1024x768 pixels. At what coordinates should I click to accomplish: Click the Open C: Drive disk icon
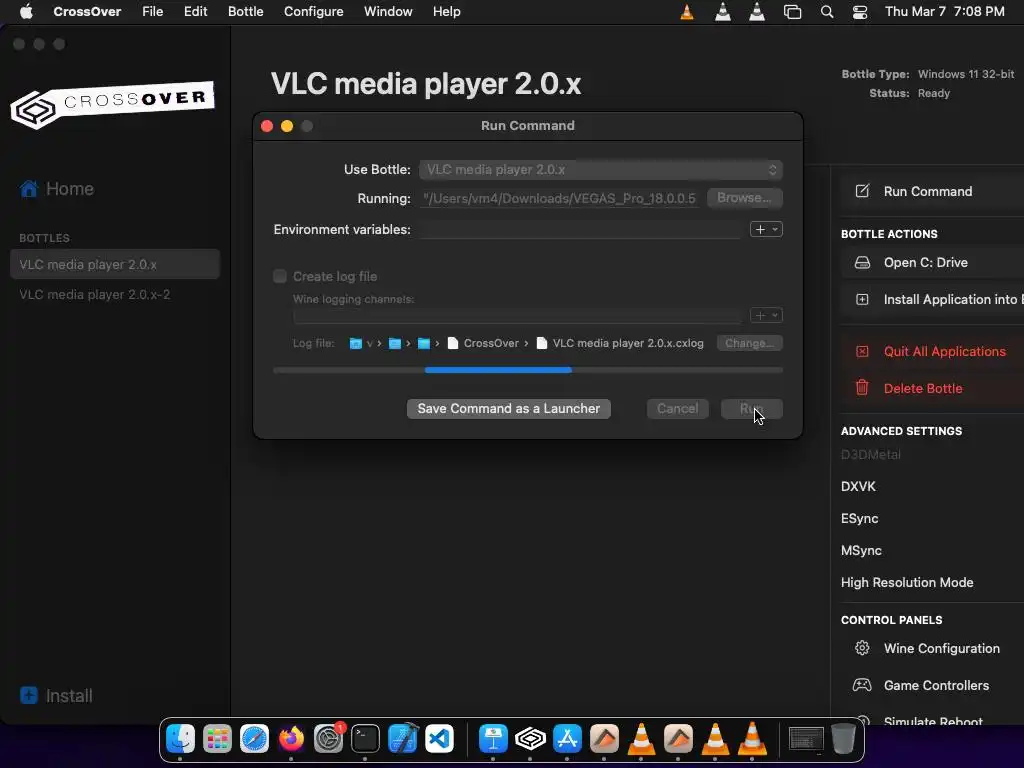click(x=862, y=263)
